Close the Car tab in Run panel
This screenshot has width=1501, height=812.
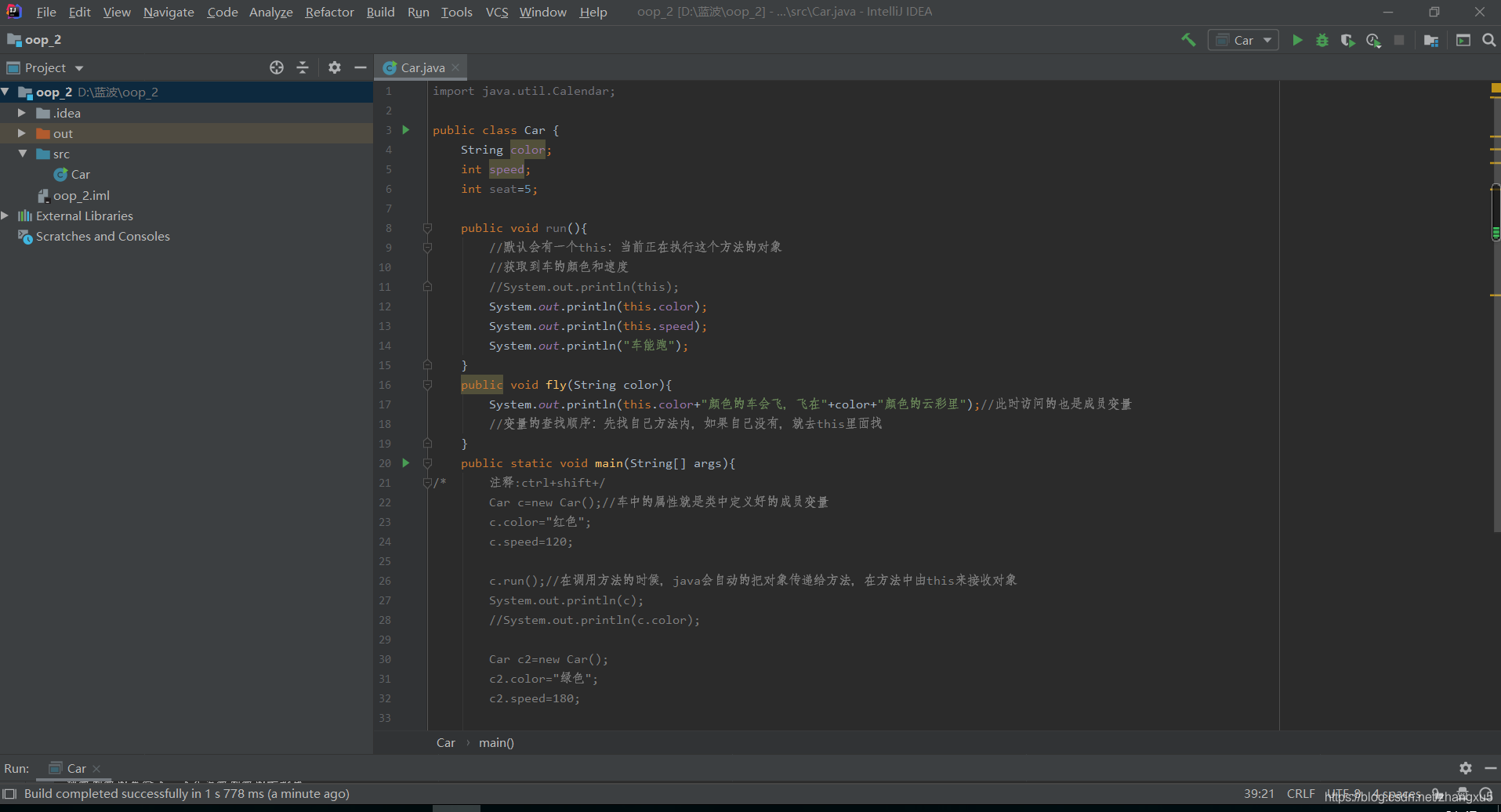click(x=96, y=768)
